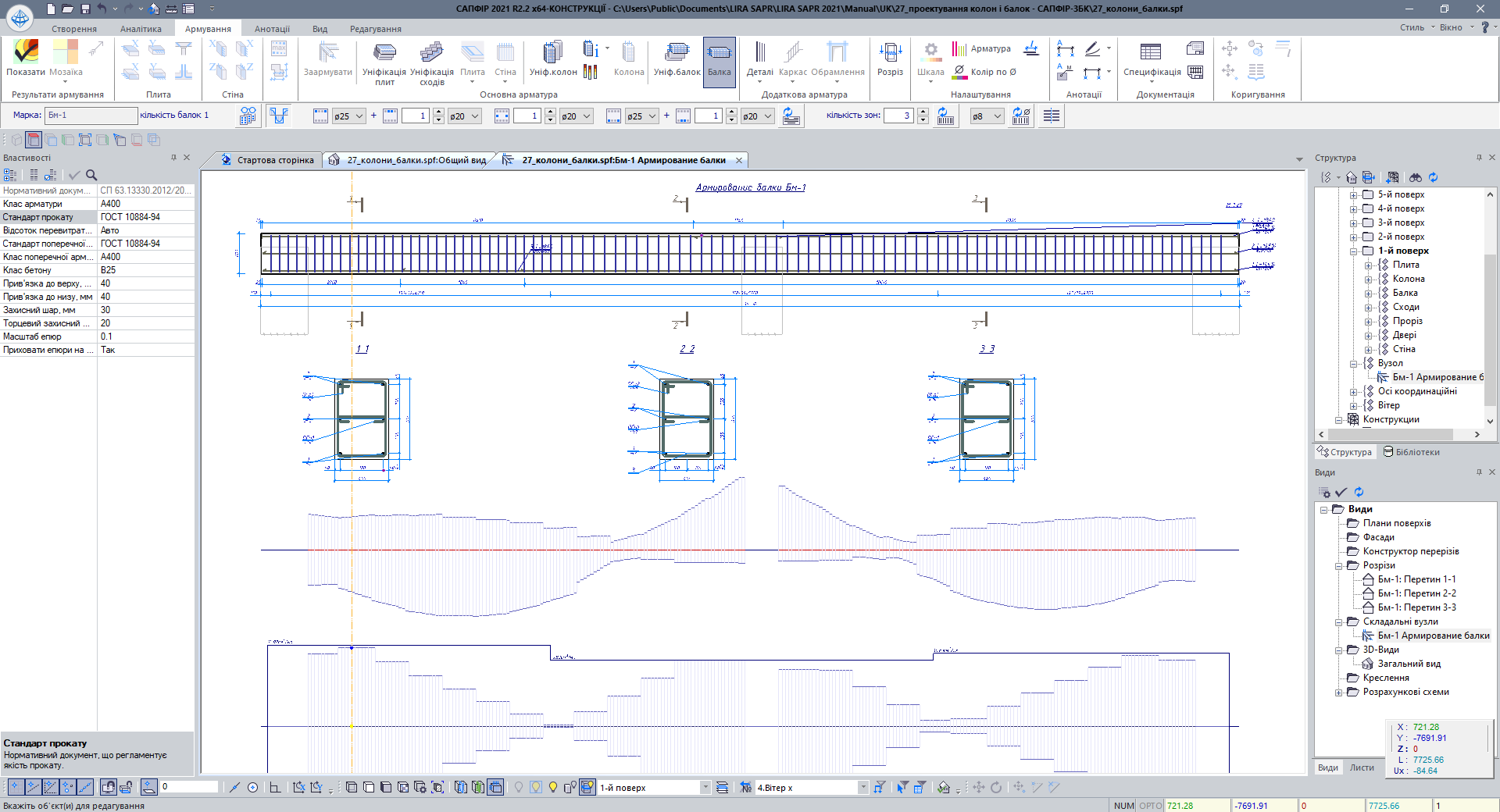
Task: Switch to the Анотації ribbon tab
Action: [272, 29]
